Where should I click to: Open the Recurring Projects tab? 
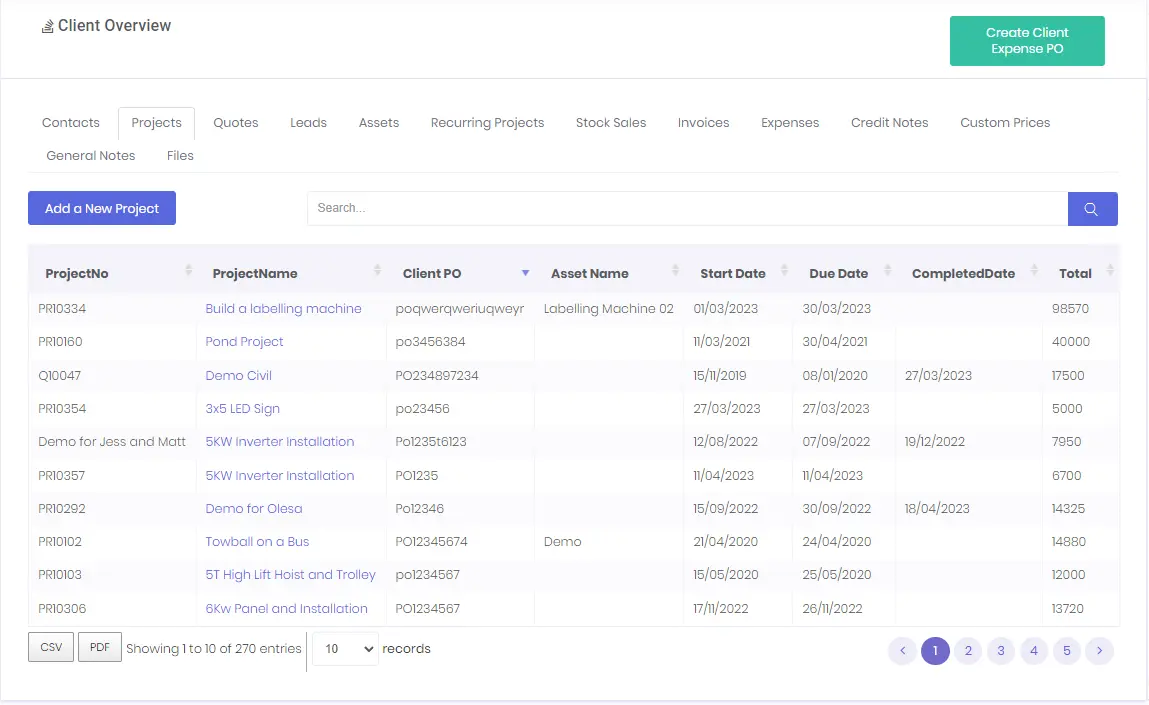pos(487,123)
